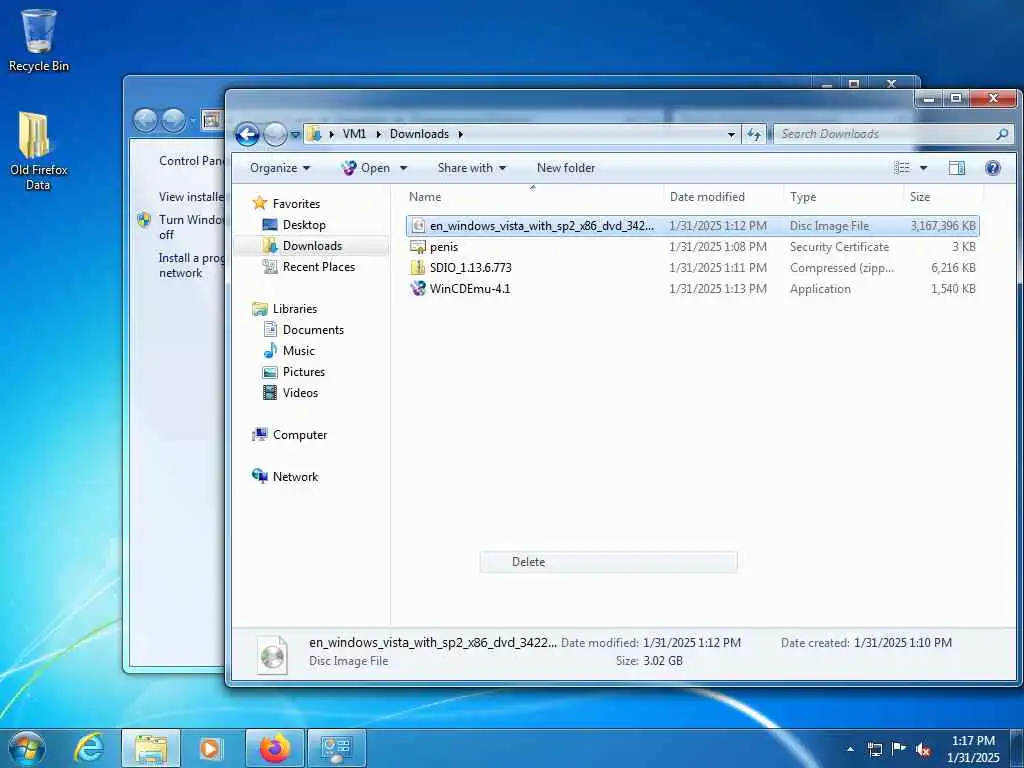Viewport: 1024px width, 768px height.
Task: Click the Open button in toolbar
Action: (x=366, y=168)
